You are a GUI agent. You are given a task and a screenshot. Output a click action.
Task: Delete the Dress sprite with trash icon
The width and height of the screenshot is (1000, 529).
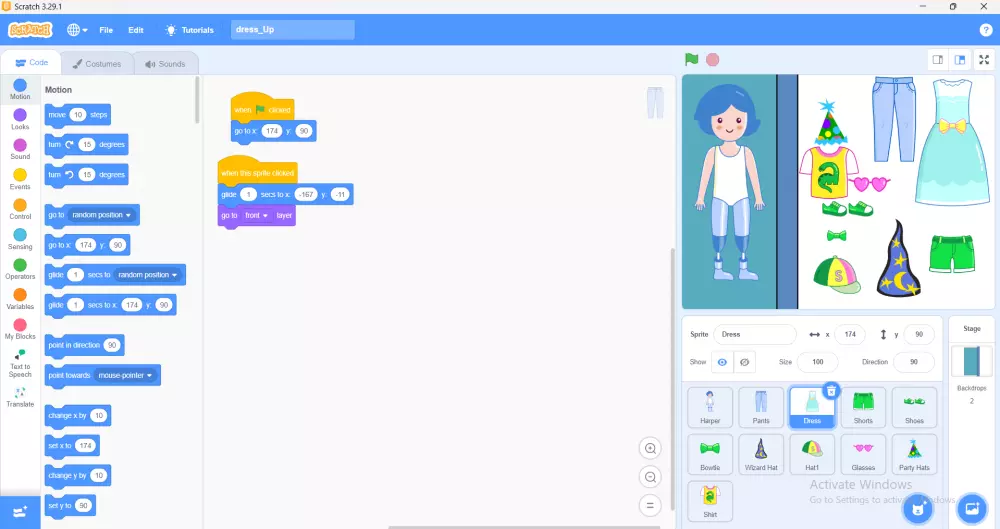pyautogui.click(x=831, y=391)
